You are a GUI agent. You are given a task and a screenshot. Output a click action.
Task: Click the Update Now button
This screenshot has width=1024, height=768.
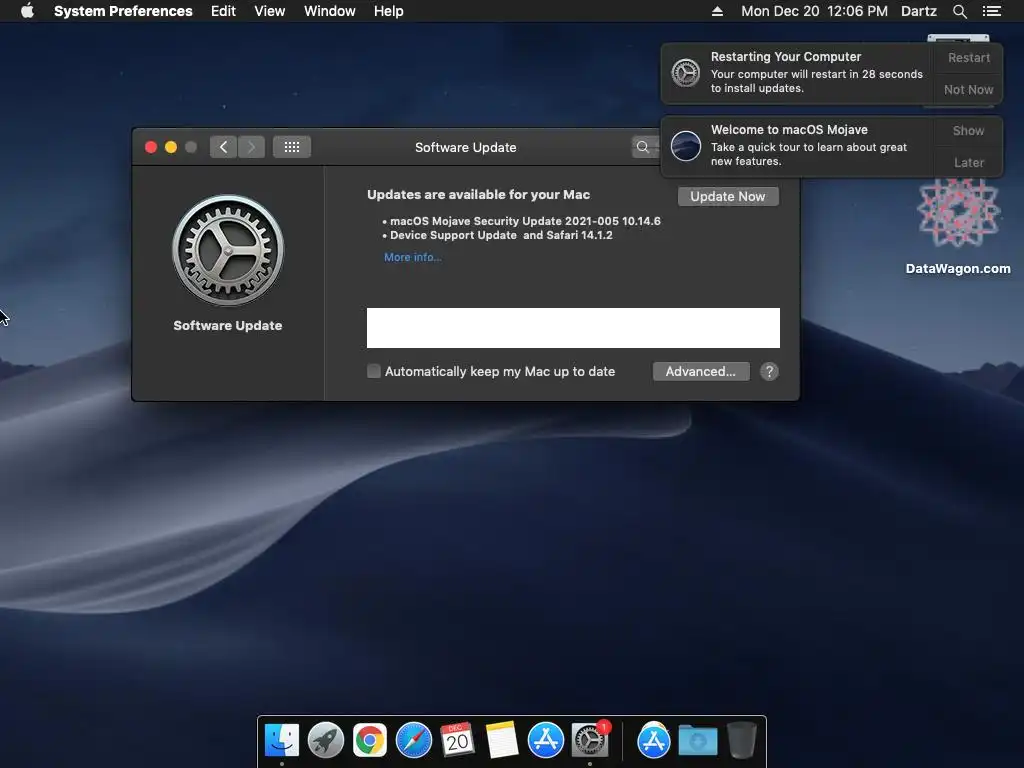tap(728, 197)
